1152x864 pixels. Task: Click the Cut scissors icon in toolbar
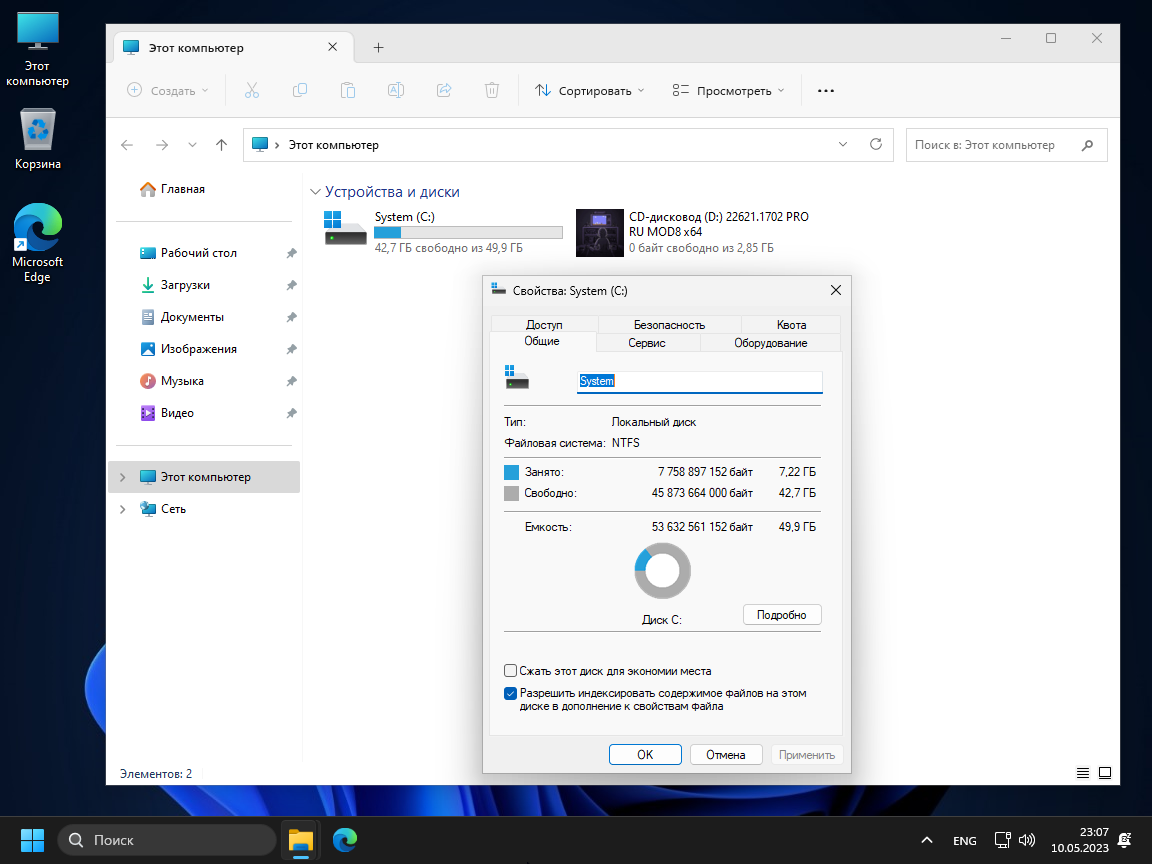pyautogui.click(x=251, y=90)
